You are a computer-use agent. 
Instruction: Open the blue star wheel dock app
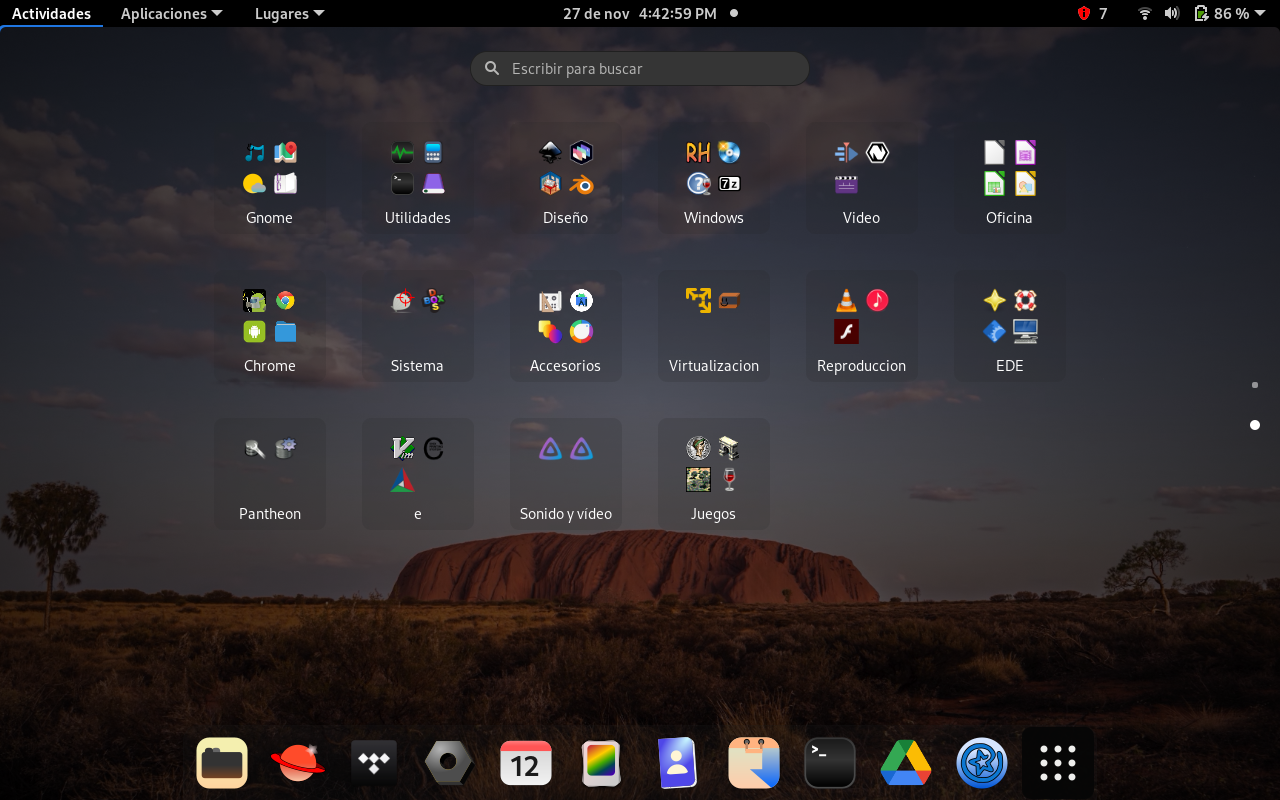coord(982,764)
